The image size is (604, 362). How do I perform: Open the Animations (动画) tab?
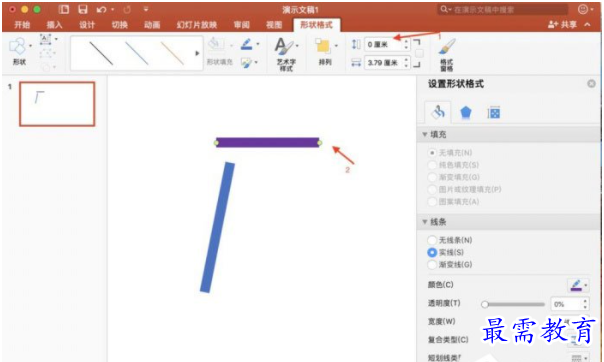tap(152, 25)
